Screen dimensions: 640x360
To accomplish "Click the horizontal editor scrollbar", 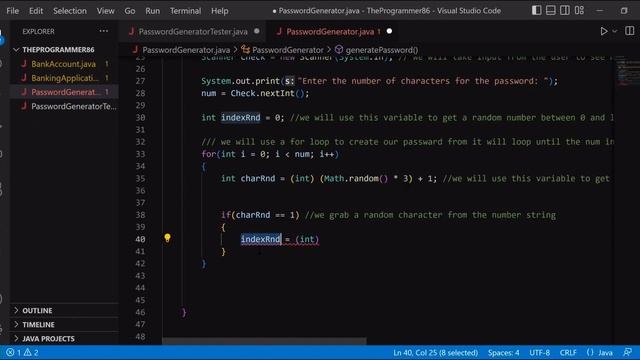I will (264, 341).
